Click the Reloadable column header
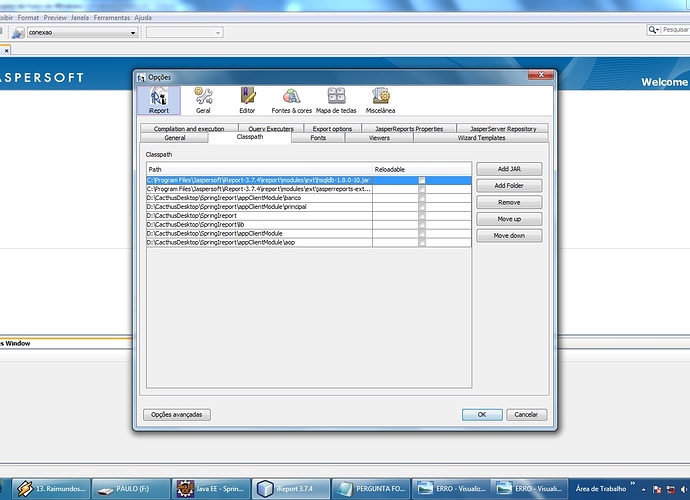This screenshot has width=690, height=500. 422,169
